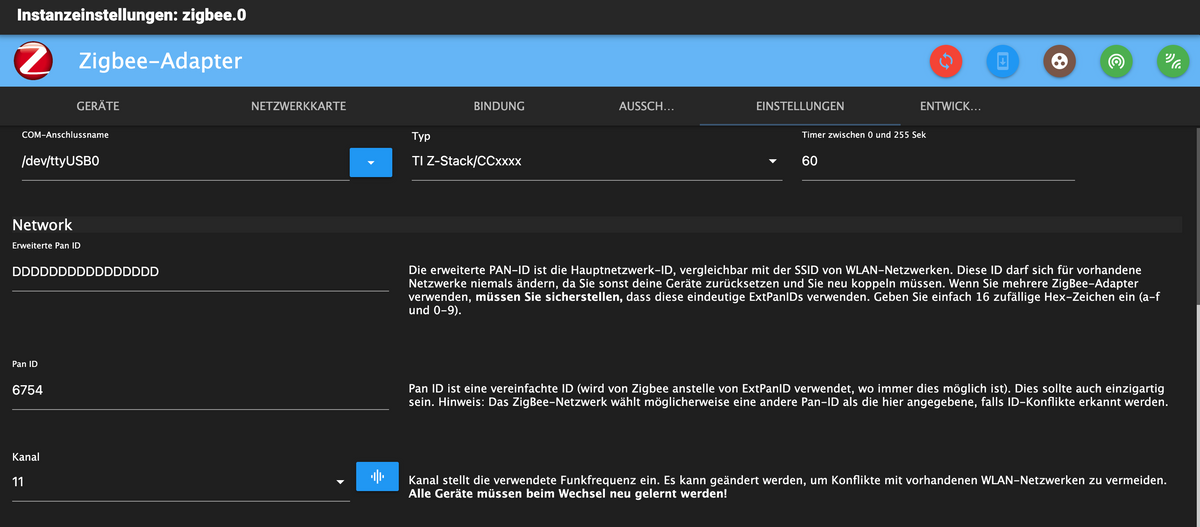Open the Typ dropdown TI Z-Stack/CCxxxx

[x=597, y=161]
